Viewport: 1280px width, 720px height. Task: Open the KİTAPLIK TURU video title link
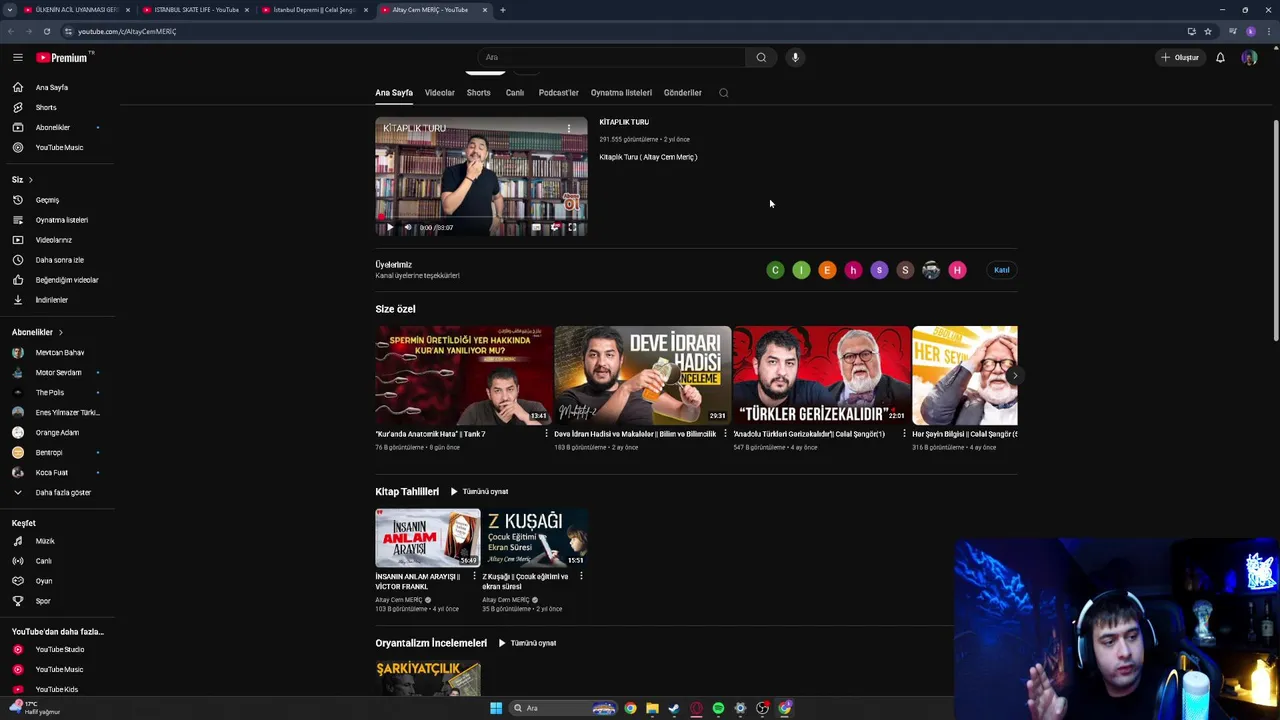coord(624,122)
